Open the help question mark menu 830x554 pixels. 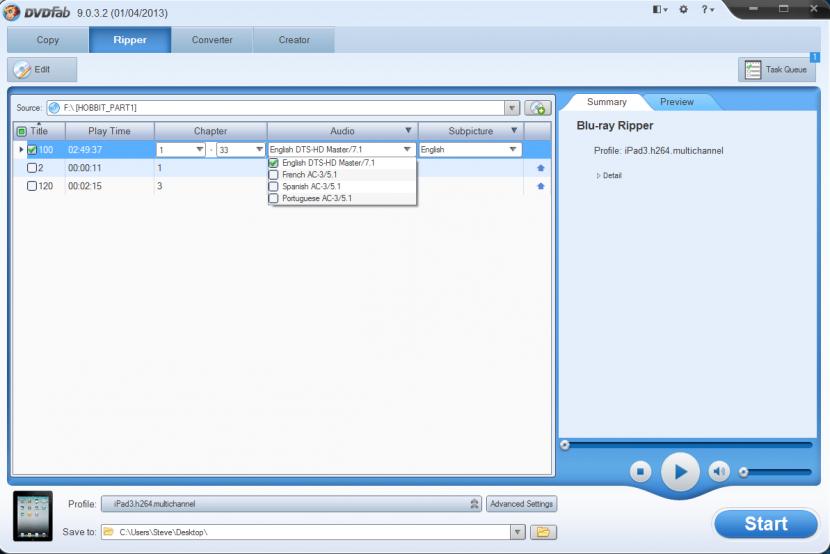click(707, 9)
